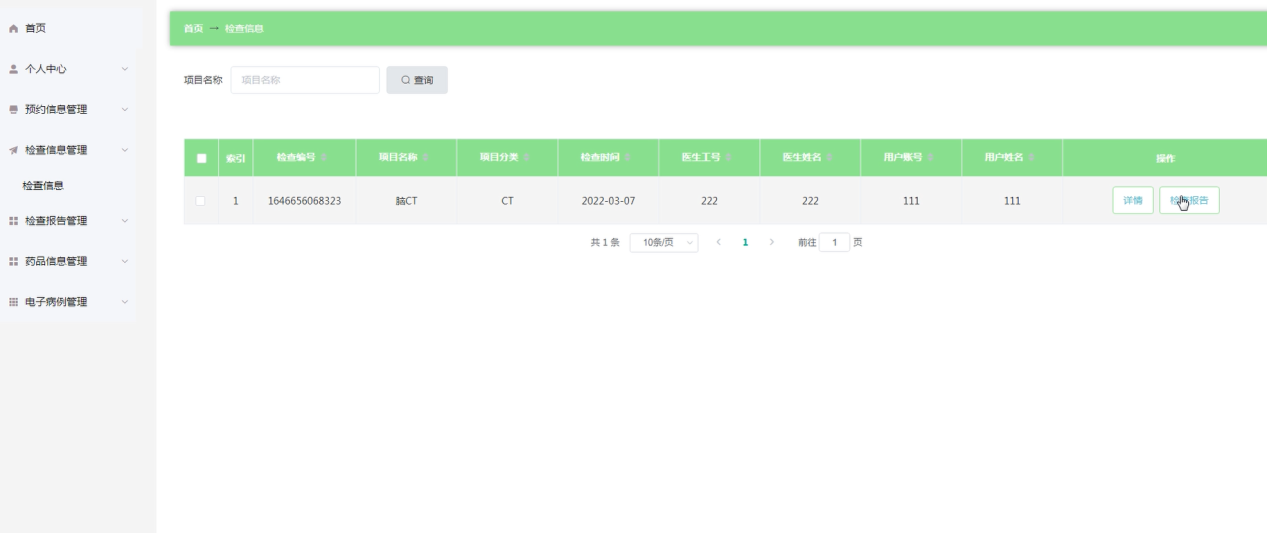Open 详情 for the 脑CT record

(x=1133, y=200)
